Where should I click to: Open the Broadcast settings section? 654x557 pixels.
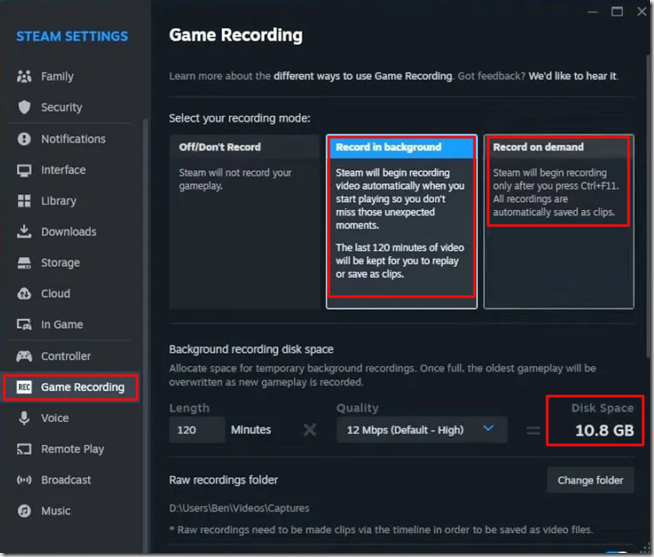coord(66,480)
